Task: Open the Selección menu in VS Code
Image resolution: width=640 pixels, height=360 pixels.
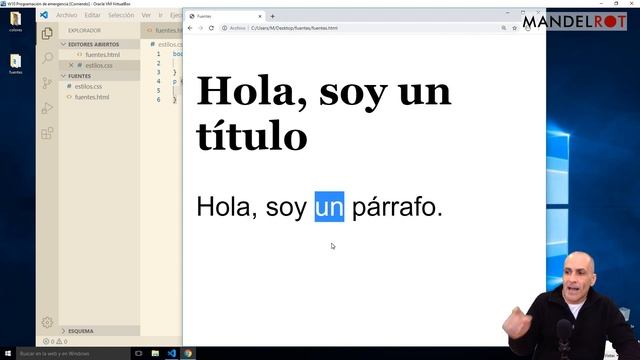Action: click(121, 15)
